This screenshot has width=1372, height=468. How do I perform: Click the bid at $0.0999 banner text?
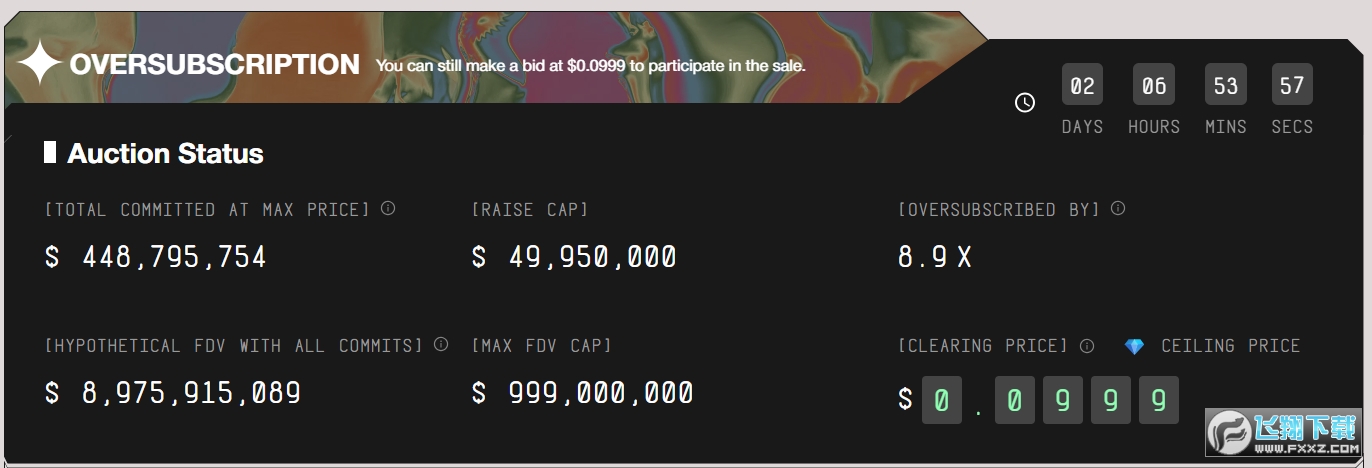590,66
